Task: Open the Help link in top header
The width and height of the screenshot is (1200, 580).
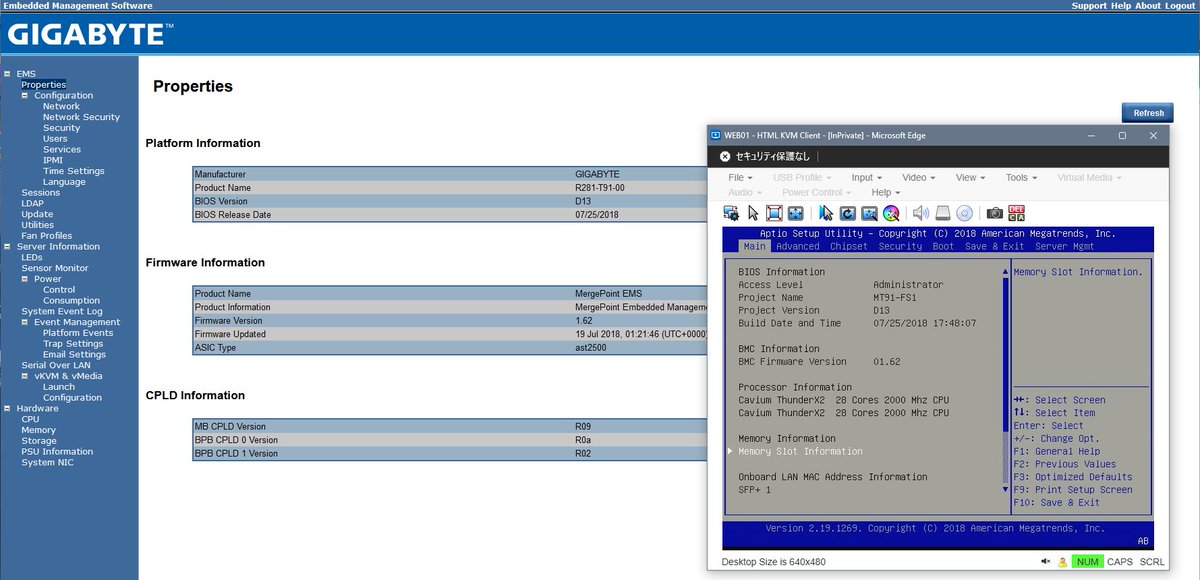Action: [x=1121, y=6]
